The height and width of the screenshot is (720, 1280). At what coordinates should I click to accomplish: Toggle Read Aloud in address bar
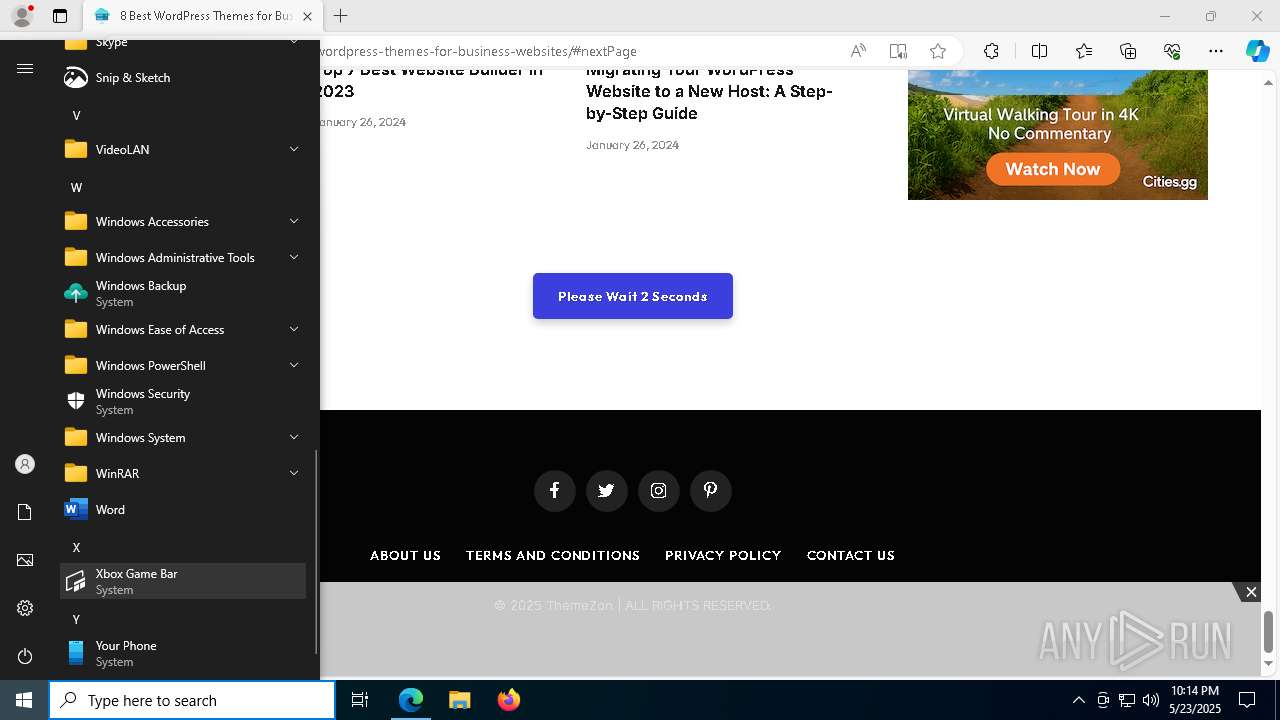[x=858, y=51]
